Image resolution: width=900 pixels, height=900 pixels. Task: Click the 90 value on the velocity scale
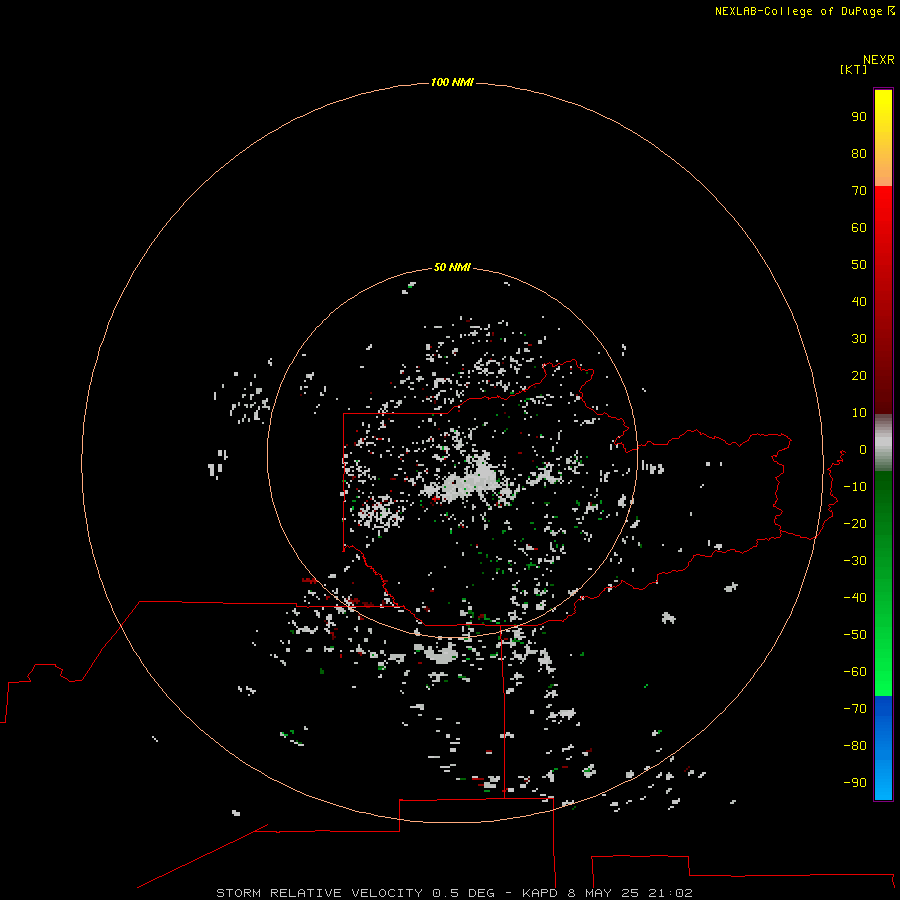pyautogui.click(x=859, y=117)
